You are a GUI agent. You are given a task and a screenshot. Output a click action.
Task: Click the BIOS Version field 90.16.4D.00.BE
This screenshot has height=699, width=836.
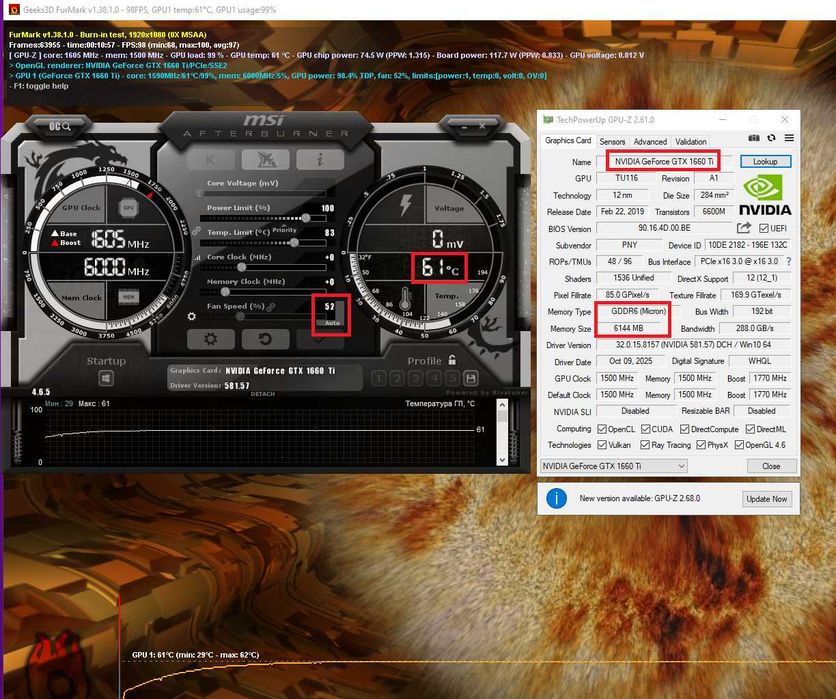(x=664, y=228)
